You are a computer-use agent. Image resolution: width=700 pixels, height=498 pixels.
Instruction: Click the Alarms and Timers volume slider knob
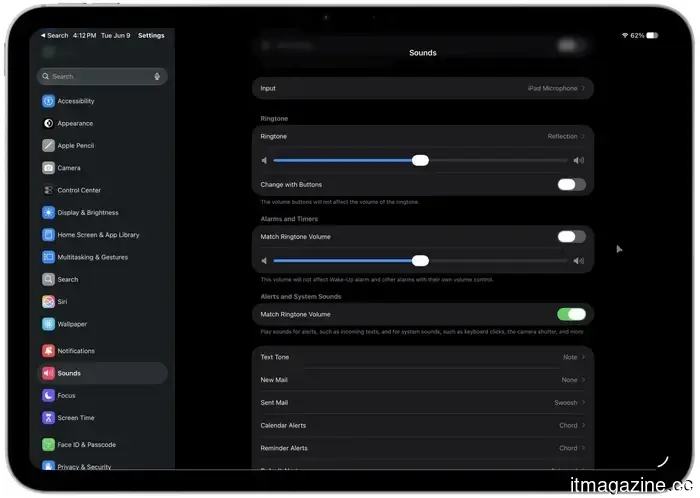pyautogui.click(x=420, y=261)
